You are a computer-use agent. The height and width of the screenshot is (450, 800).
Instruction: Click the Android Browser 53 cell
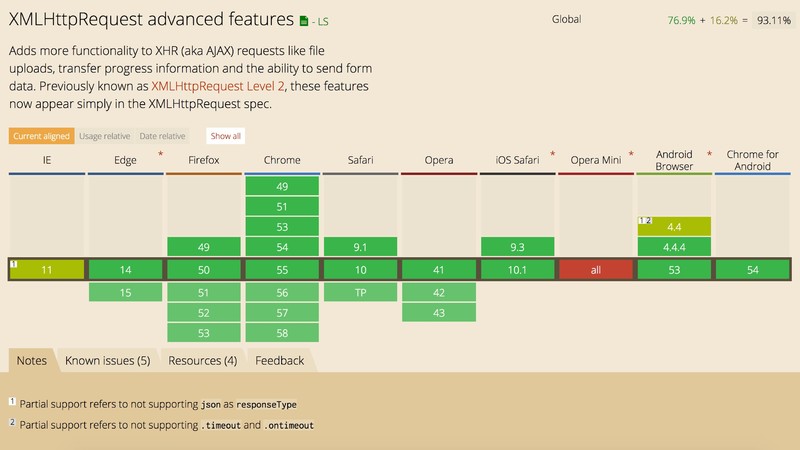[674, 269]
